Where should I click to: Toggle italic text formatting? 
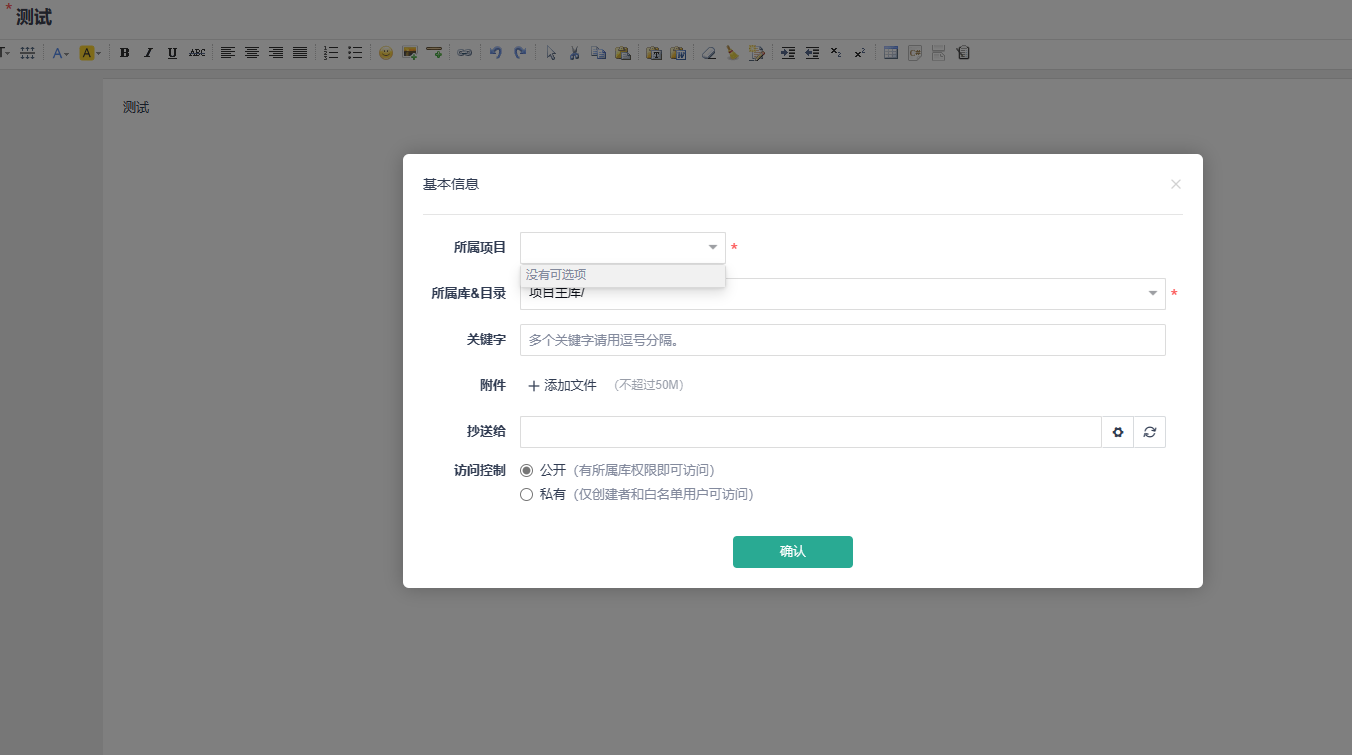(x=148, y=53)
